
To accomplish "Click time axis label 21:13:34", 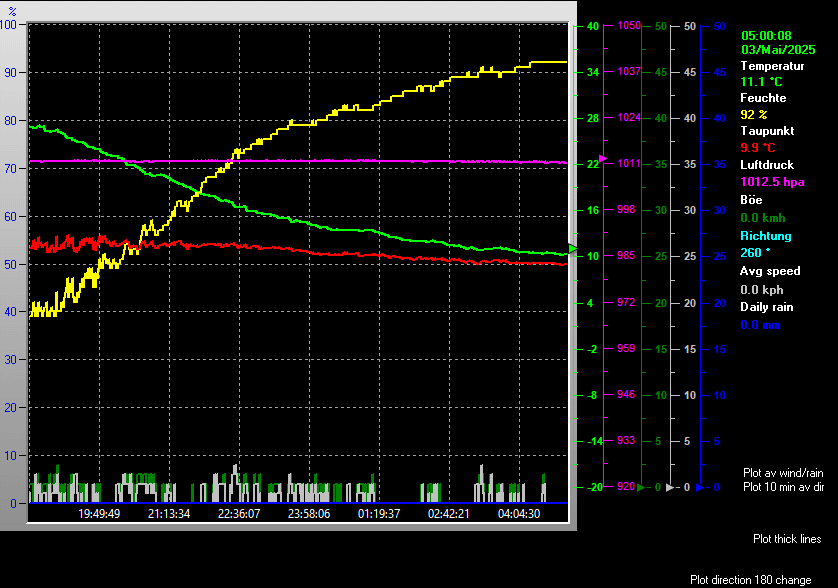I will point(169,514).
